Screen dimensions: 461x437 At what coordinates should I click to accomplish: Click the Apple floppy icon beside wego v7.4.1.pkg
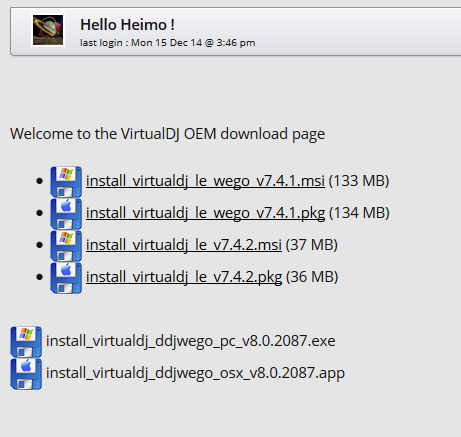tap(66, 214)
